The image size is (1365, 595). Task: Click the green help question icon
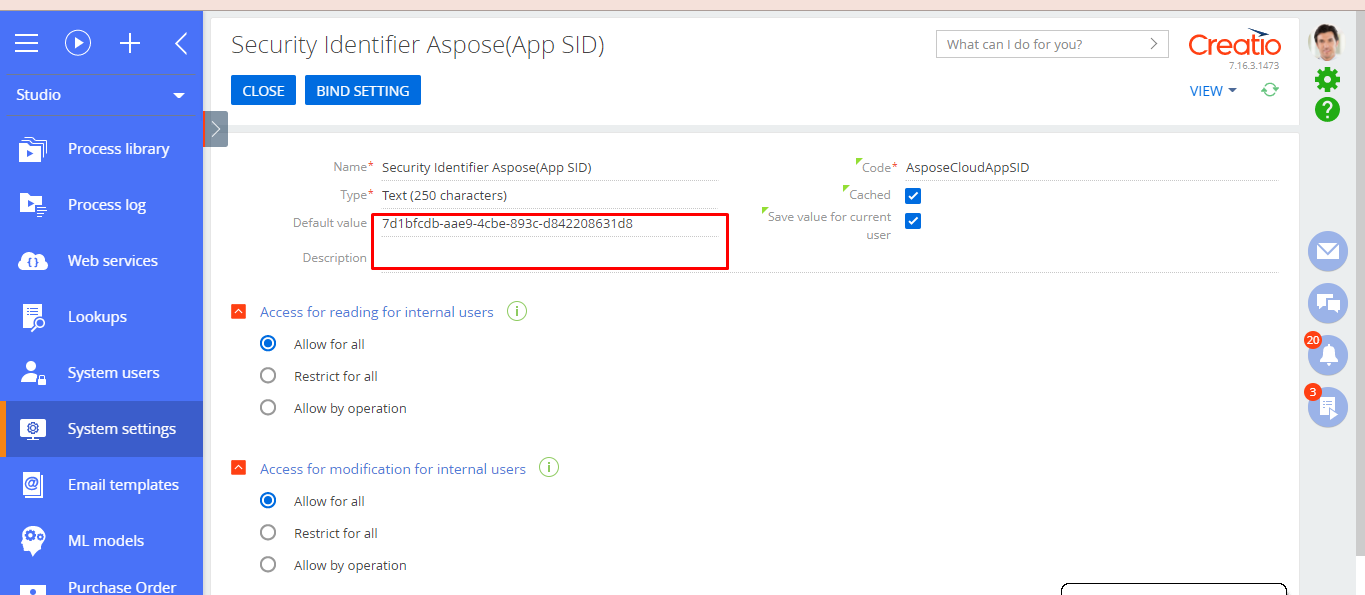1327,109
